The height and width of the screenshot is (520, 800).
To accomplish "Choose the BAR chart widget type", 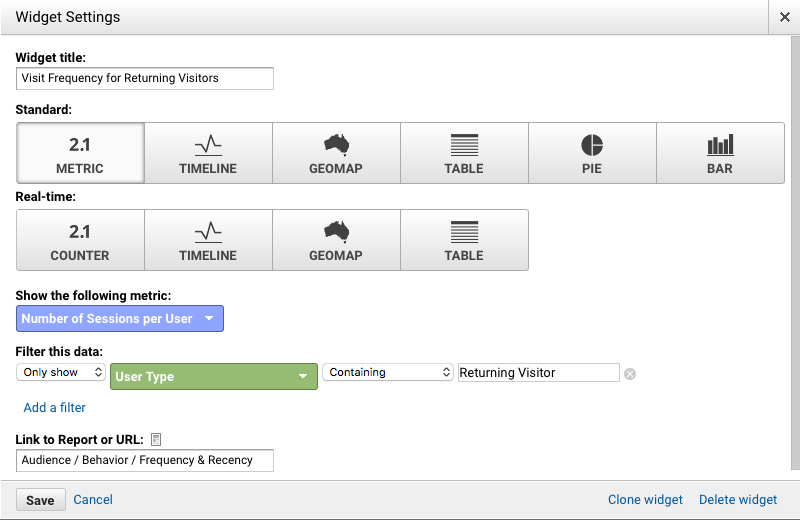I will (x=720, y=153).
